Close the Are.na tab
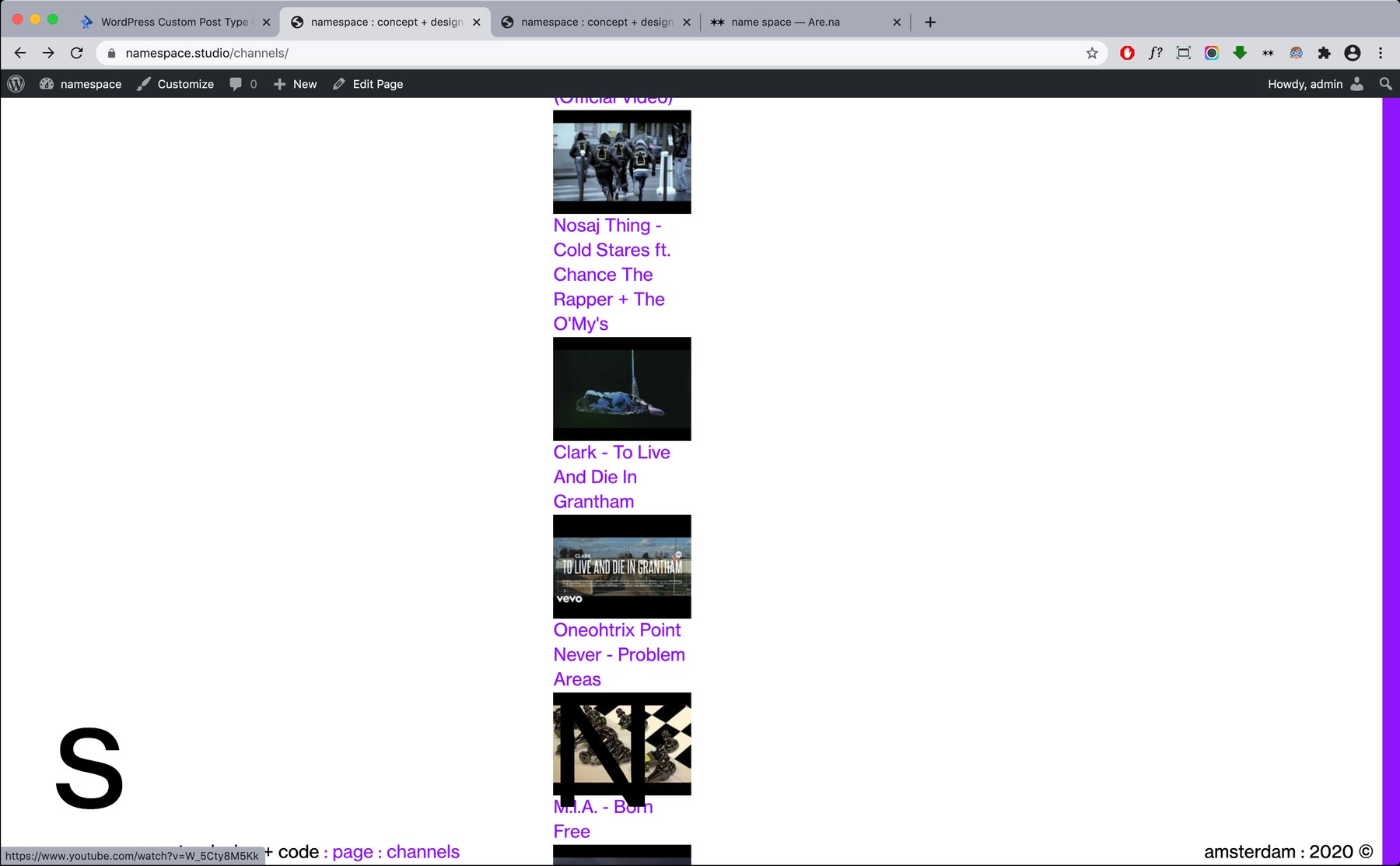Screen dimensions: 1400x866 pos(897,22)
